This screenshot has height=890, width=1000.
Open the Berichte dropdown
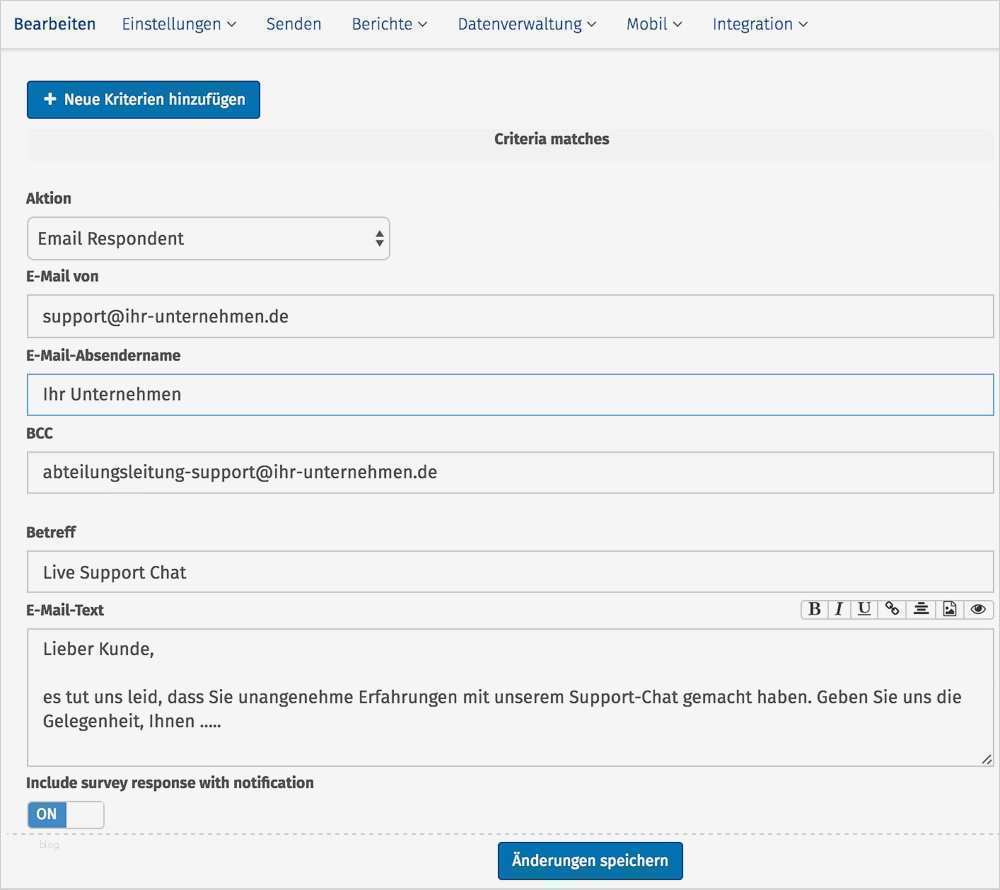[389, 23]
